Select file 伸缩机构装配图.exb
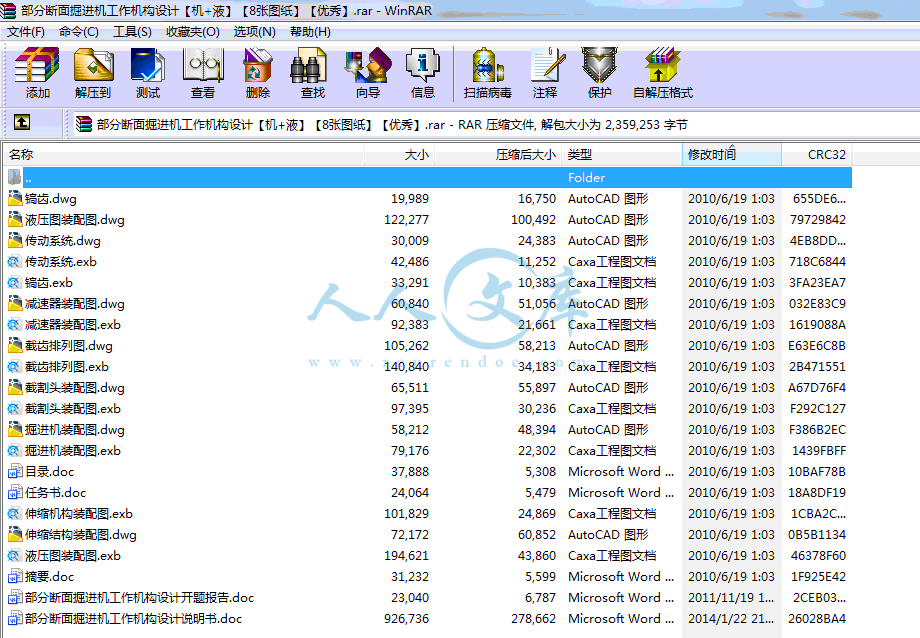920x638 pixels. [x=79, y=514]
